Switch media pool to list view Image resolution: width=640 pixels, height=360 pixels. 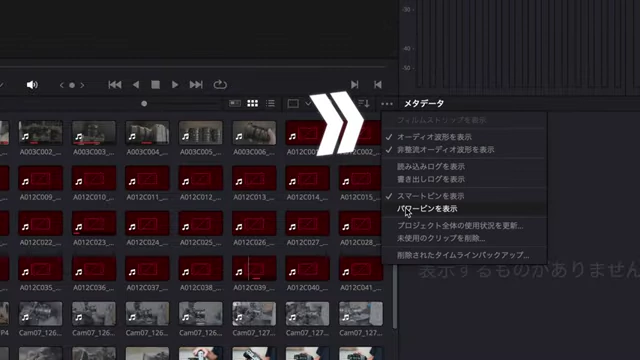(x=270, y=104)
